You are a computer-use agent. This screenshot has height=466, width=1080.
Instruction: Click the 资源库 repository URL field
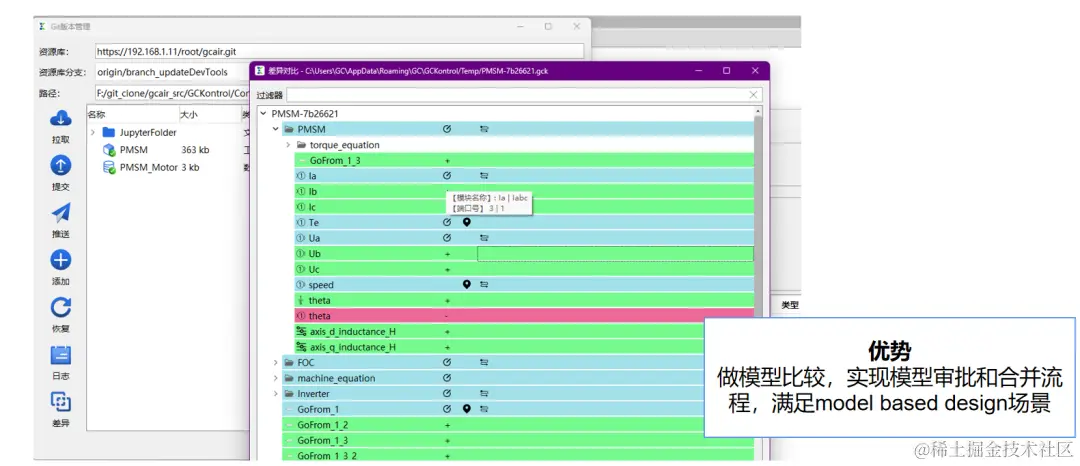tap(339, 52)
